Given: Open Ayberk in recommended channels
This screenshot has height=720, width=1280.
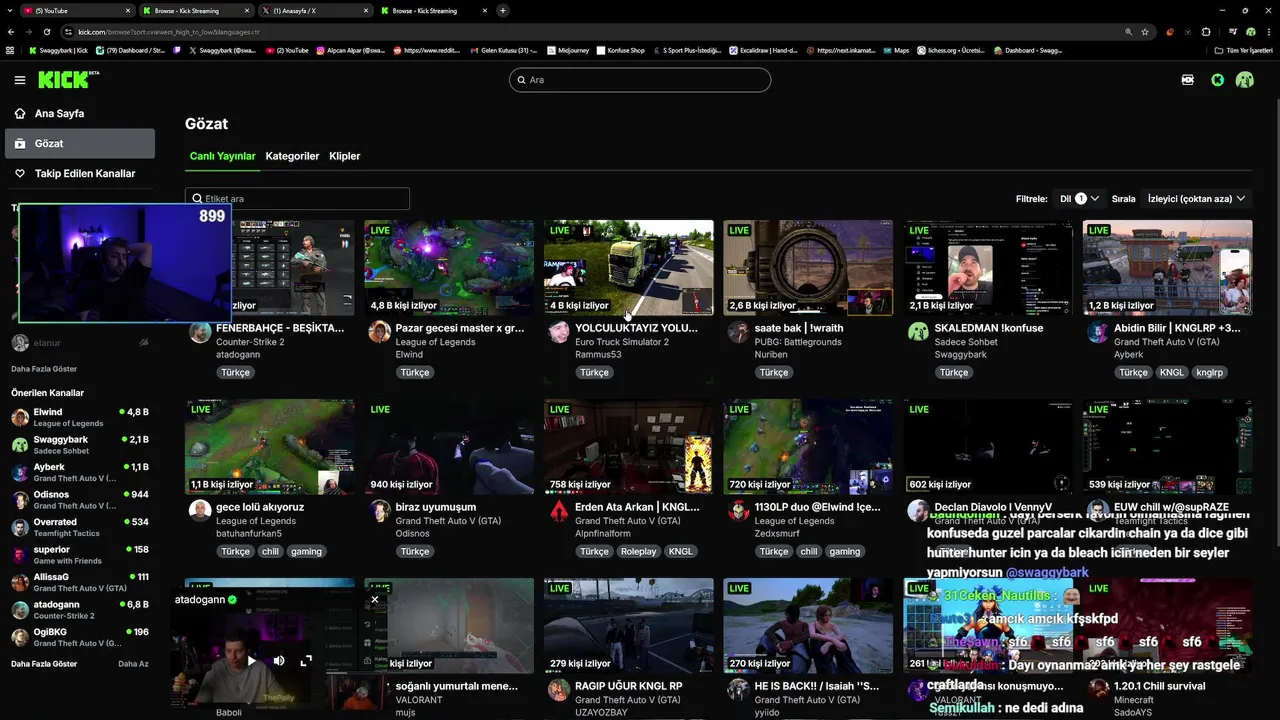Looking at the screenshot, I should (x=80, y=472).
